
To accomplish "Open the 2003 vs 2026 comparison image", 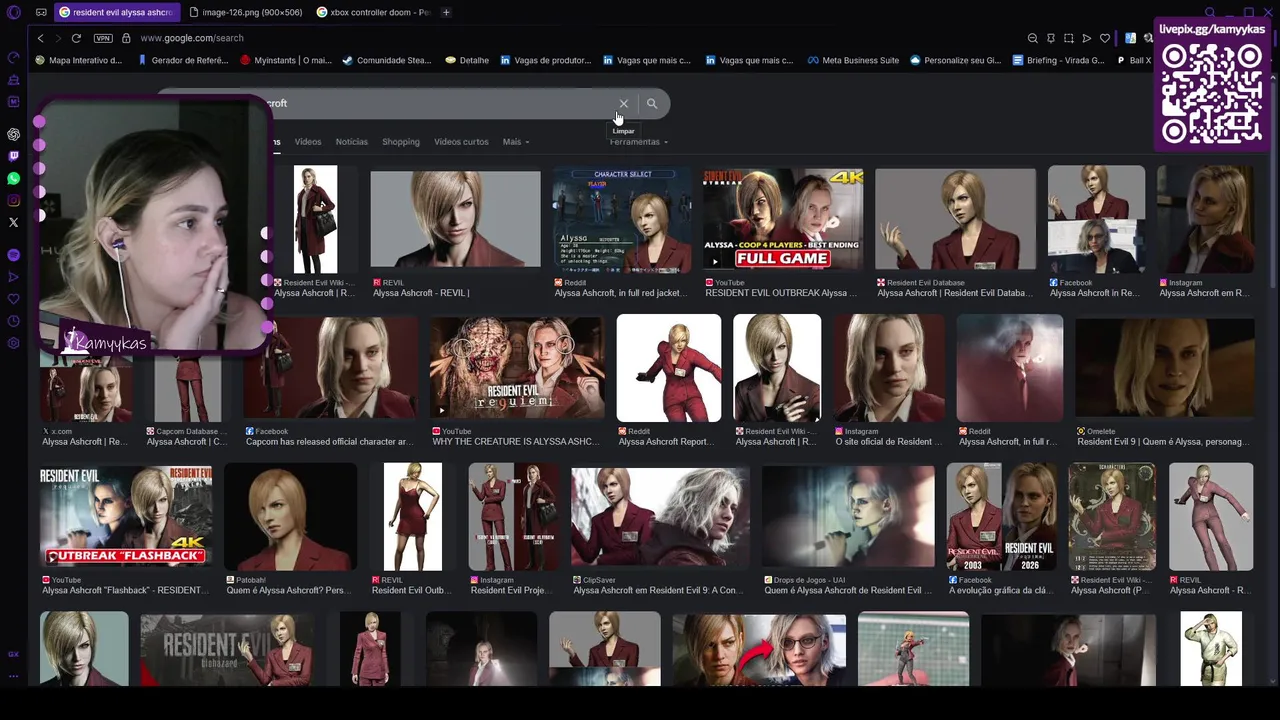I will click(1002, 516).
